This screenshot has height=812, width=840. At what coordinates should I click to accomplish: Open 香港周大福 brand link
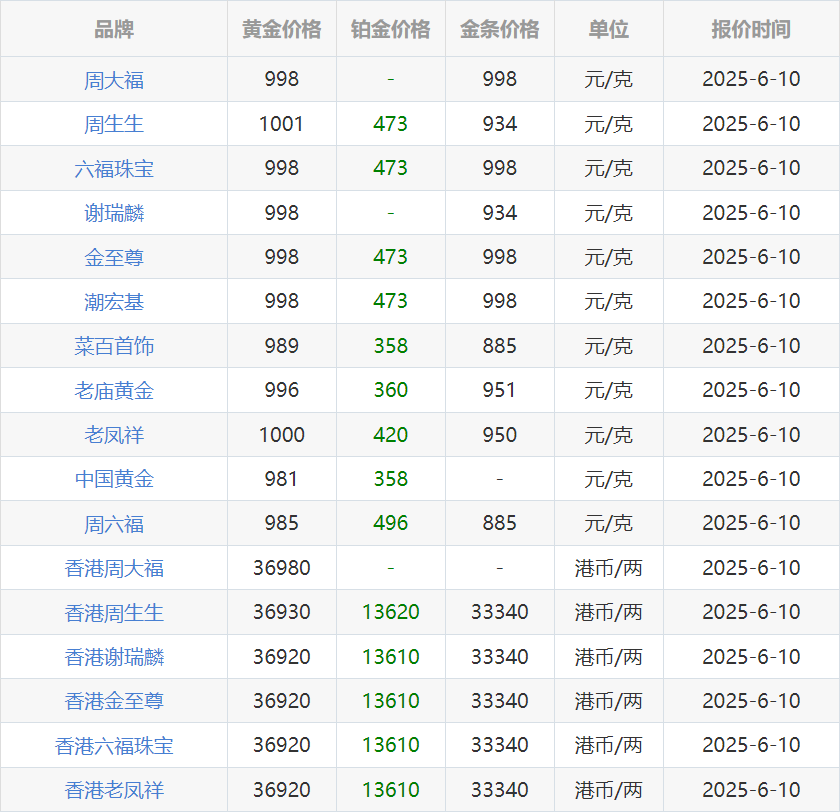[x=114, y=568]
